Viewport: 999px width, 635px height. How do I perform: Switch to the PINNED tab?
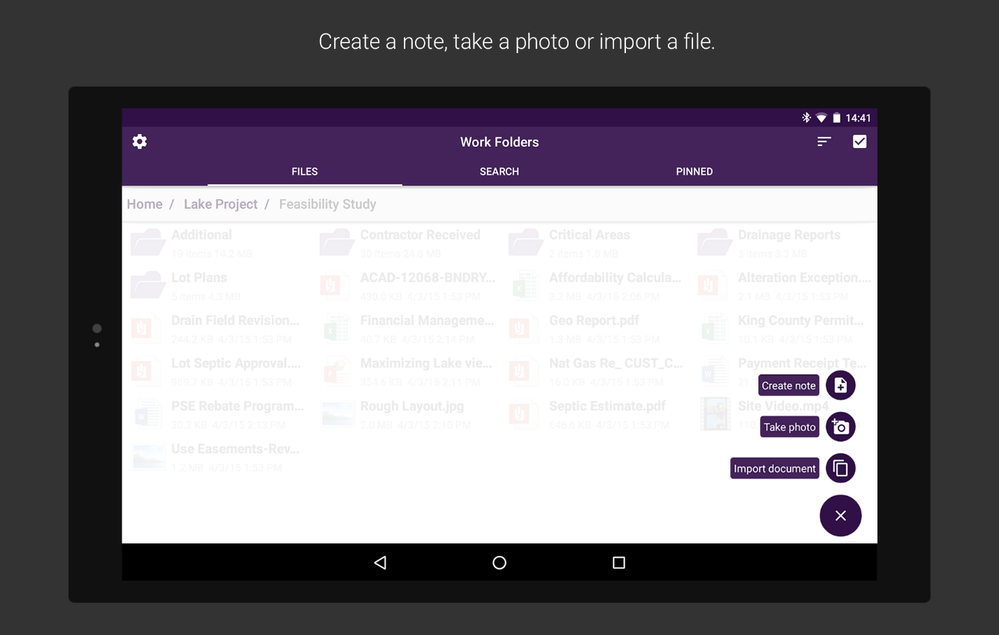tap(694, 171)
